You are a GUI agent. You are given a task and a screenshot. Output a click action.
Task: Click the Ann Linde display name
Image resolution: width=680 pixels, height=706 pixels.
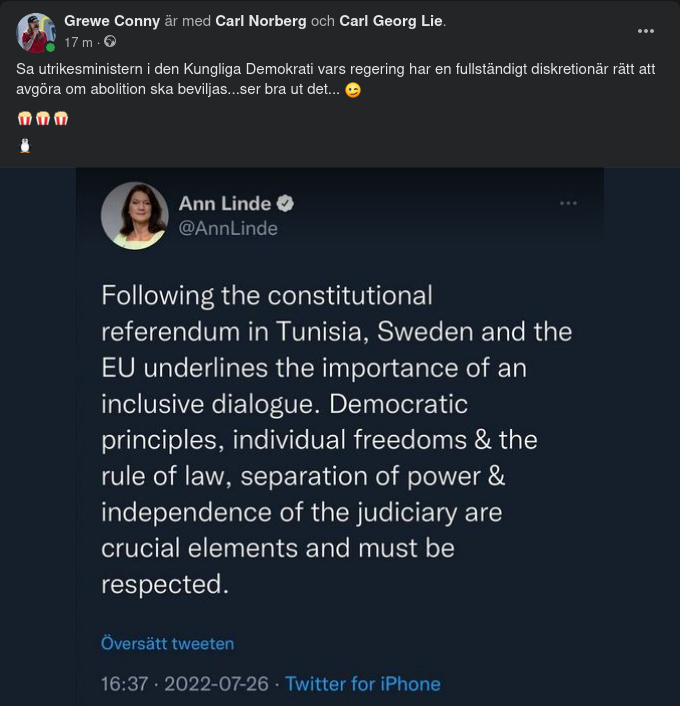[x=225, y=204]
